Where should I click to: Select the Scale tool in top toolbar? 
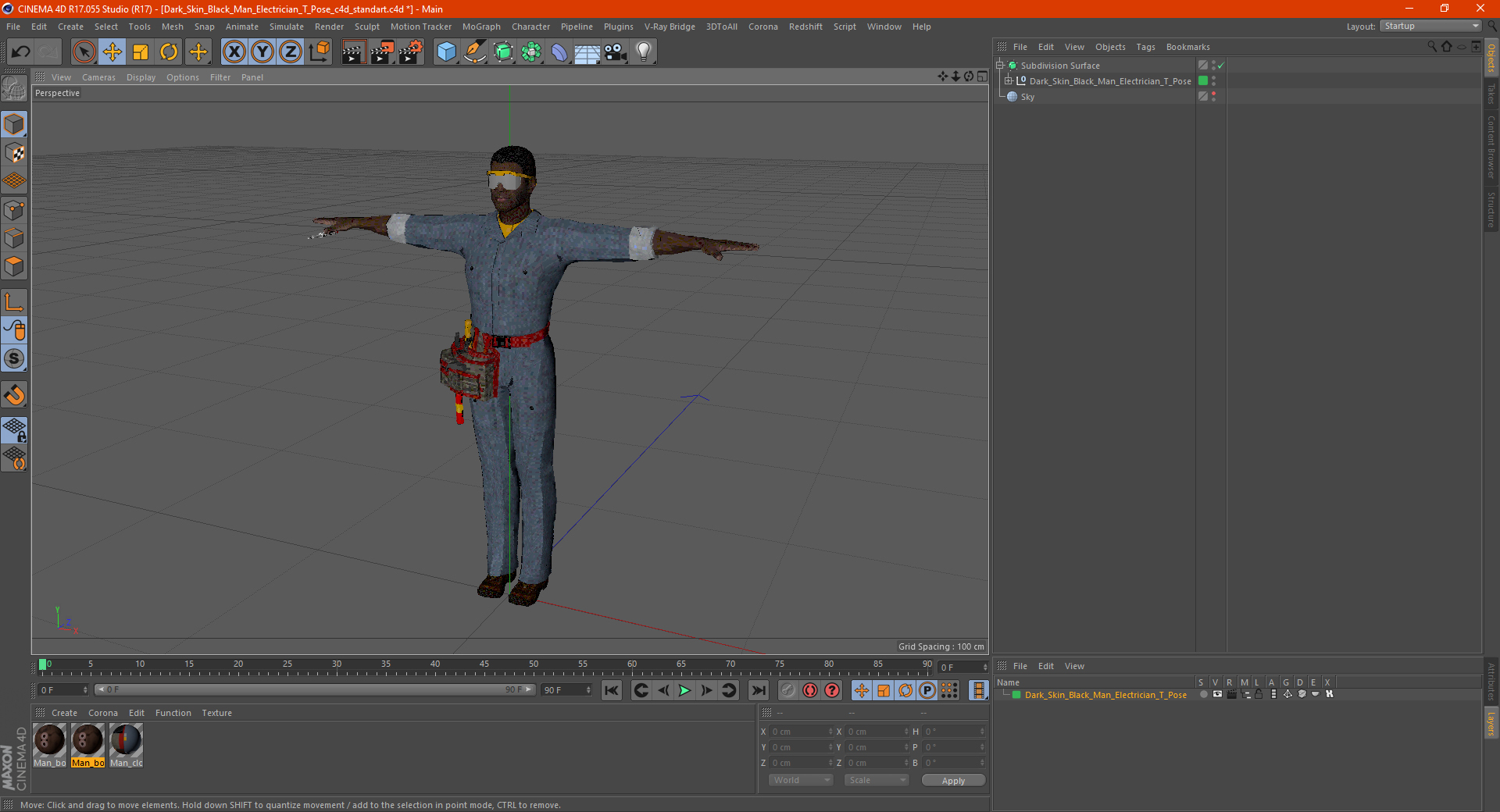click(x=141, y=52)
